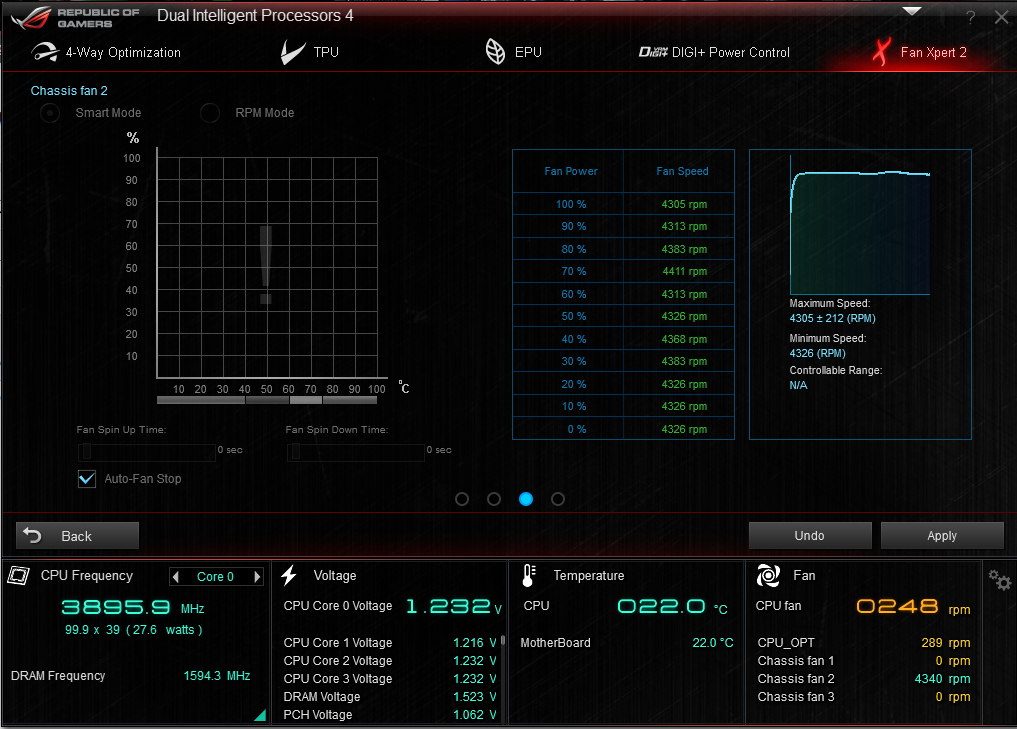Click the spinning fan icon in Fan panel

[x=768, y=575]
